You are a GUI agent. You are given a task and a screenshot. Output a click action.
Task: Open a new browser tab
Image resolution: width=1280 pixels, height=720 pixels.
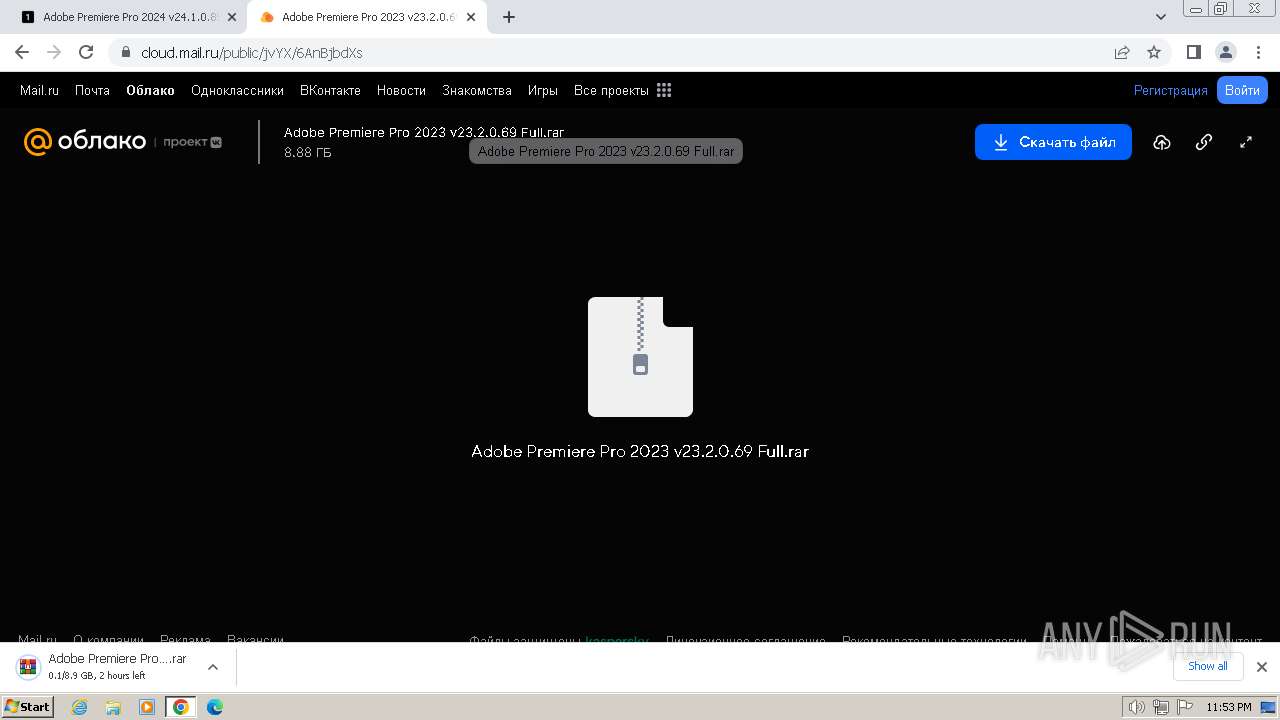(x=509, y=17)
